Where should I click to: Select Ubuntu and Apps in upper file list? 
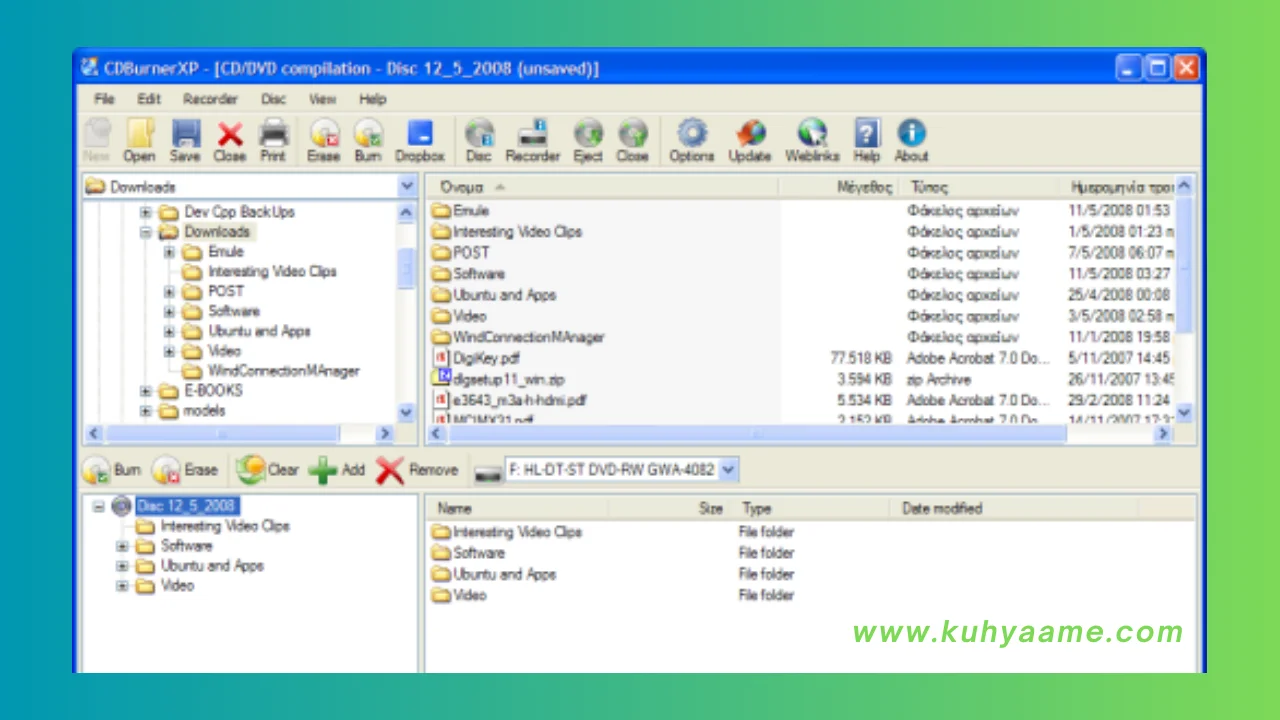494,295
